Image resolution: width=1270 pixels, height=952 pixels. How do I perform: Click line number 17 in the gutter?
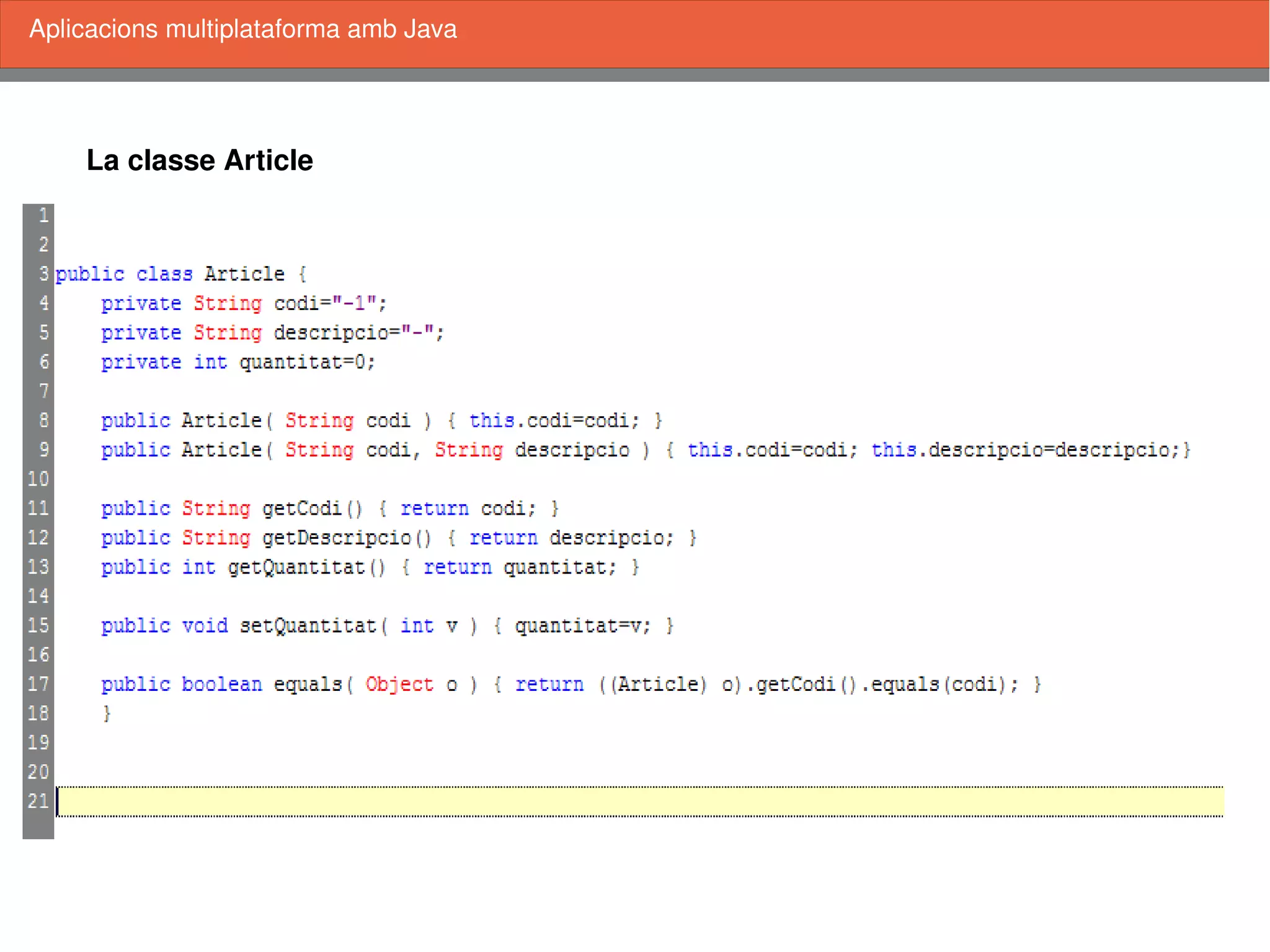click(x=38, y=684)
